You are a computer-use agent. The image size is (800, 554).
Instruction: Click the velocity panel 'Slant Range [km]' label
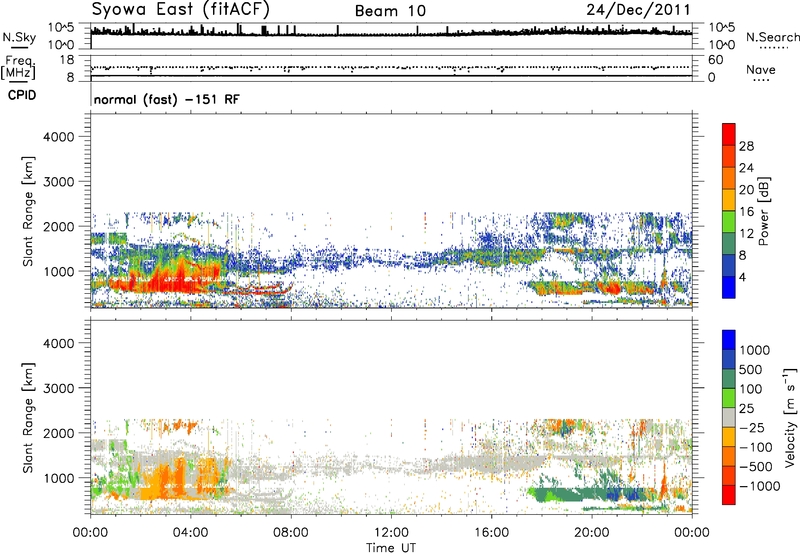(x=28, y=417)
